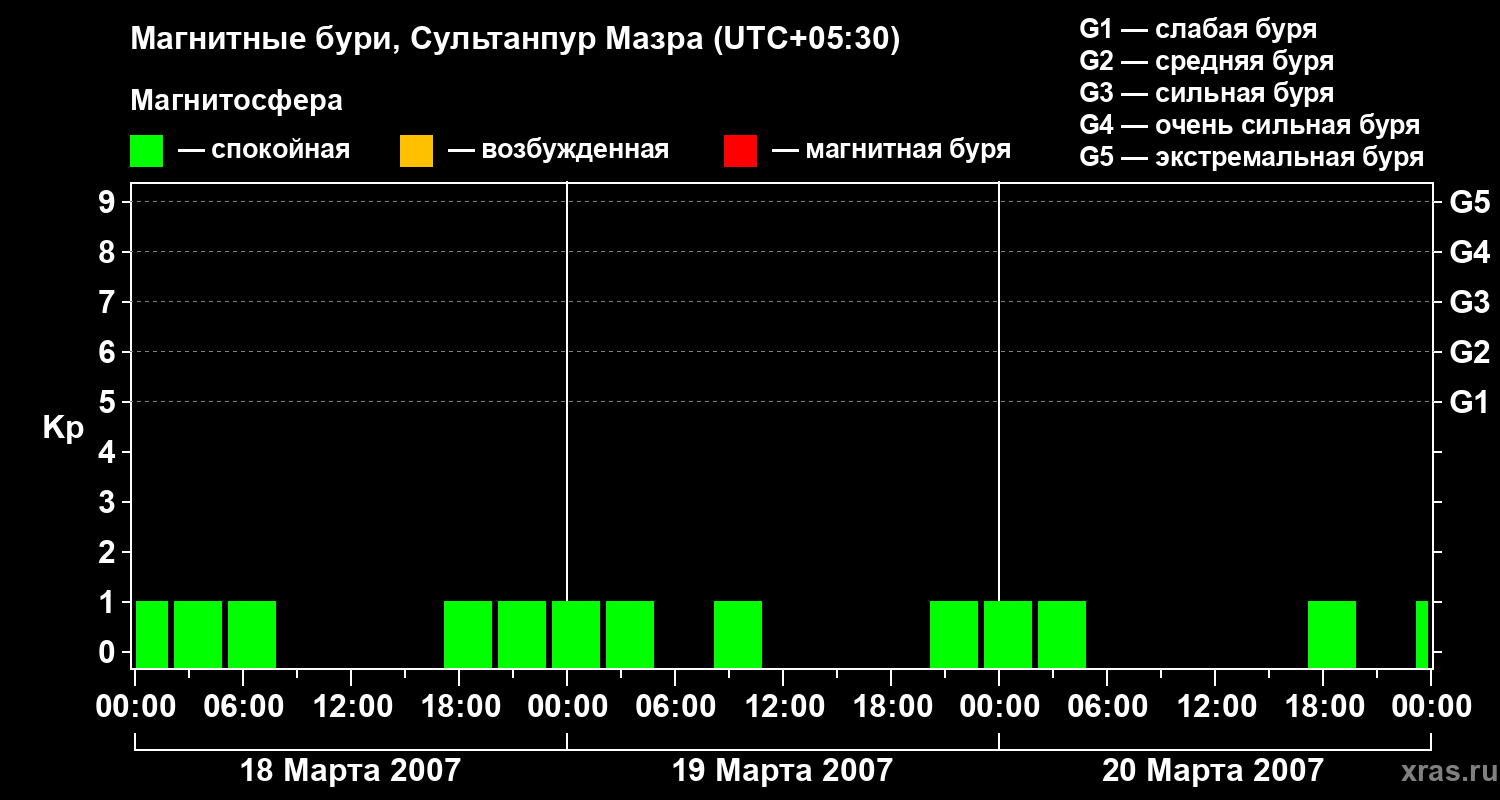Click the green bar above 18:00 on 18 March
Viewport: 1500px width, 800px height.
468,634
